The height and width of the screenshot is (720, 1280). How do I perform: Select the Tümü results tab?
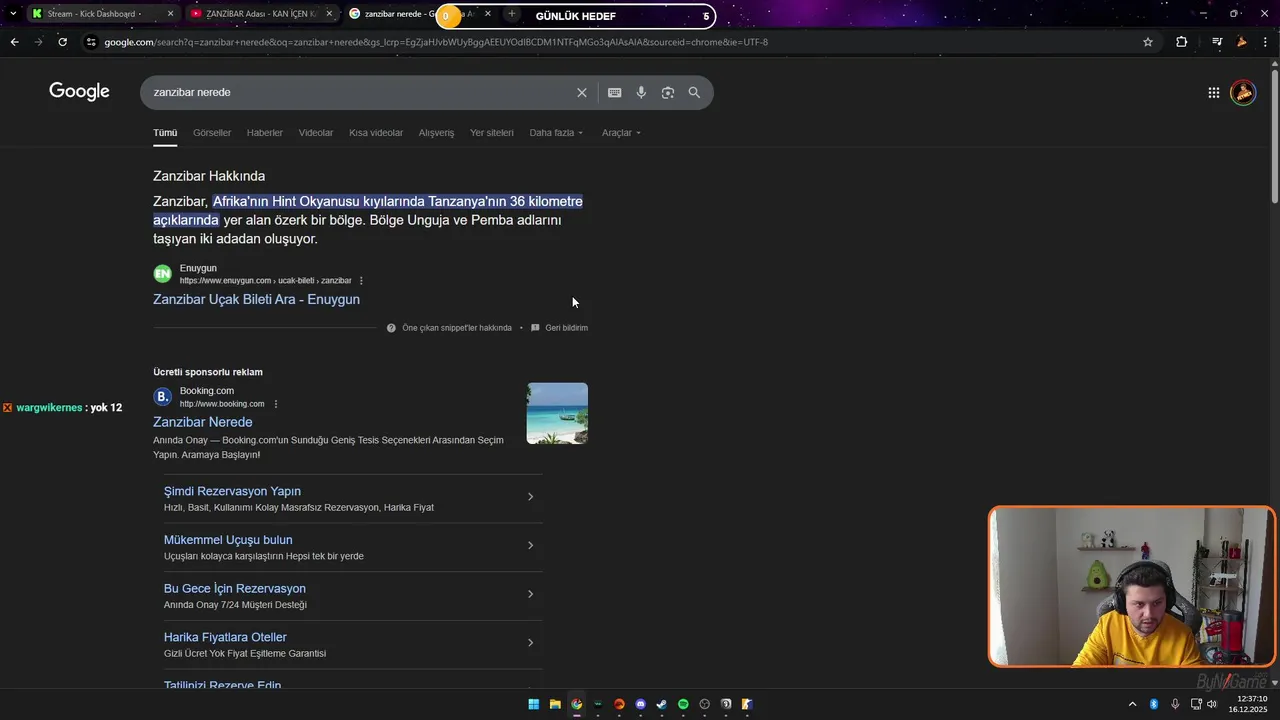click(x=165, y=132)
